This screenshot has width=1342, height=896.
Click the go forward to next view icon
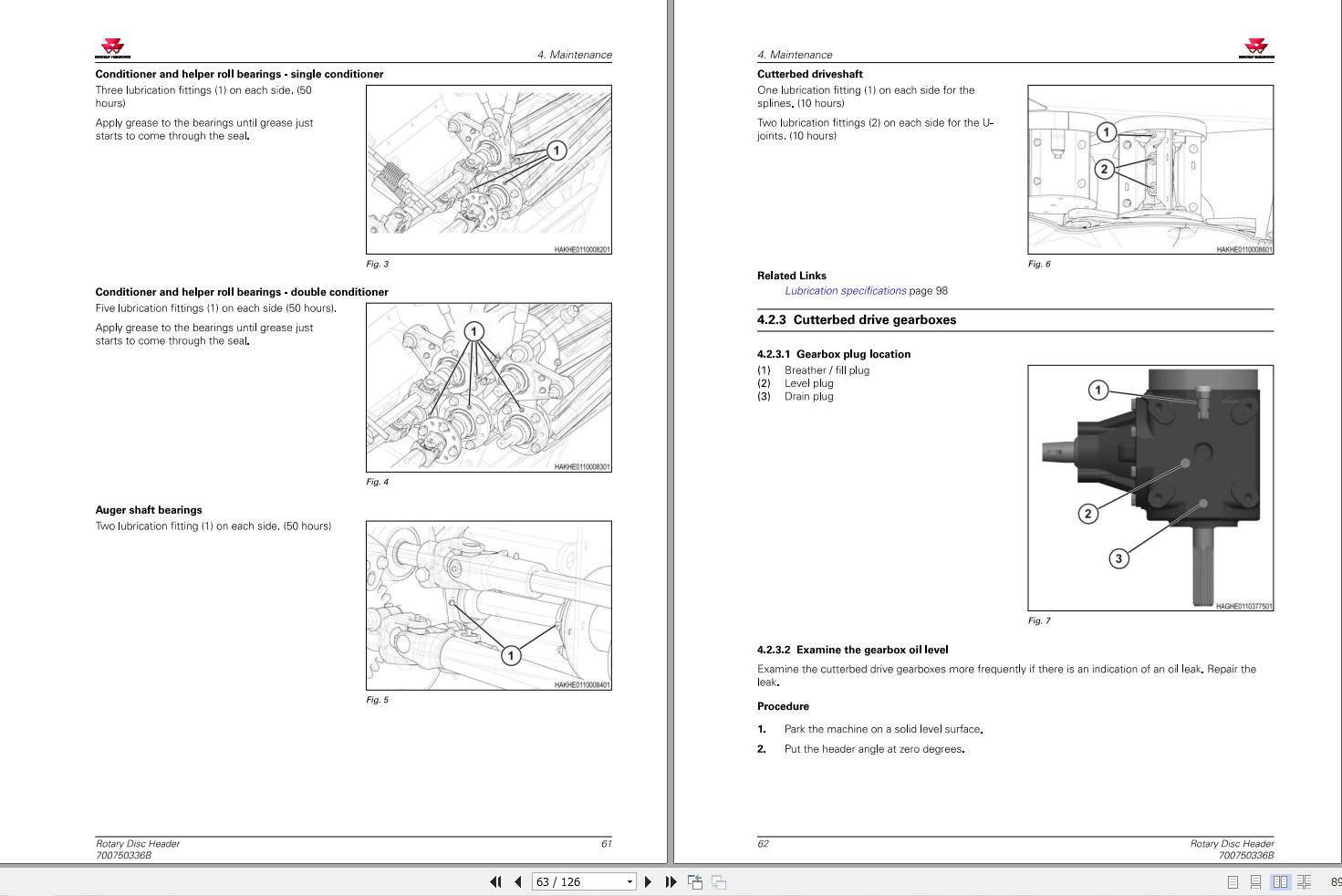[719, 881]
